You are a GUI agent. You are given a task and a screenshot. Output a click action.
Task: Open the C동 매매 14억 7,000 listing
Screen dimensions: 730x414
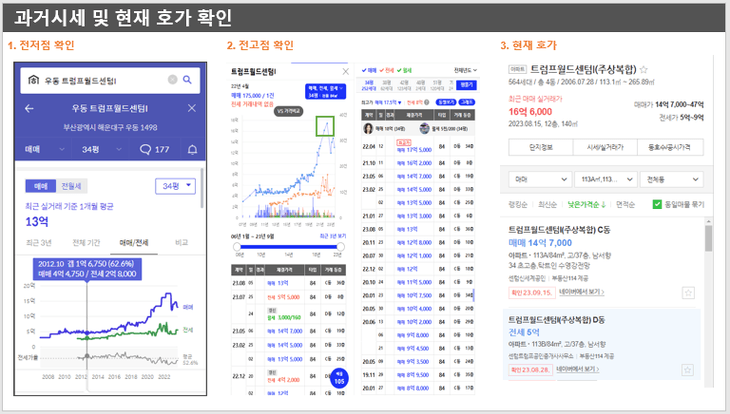602,262
